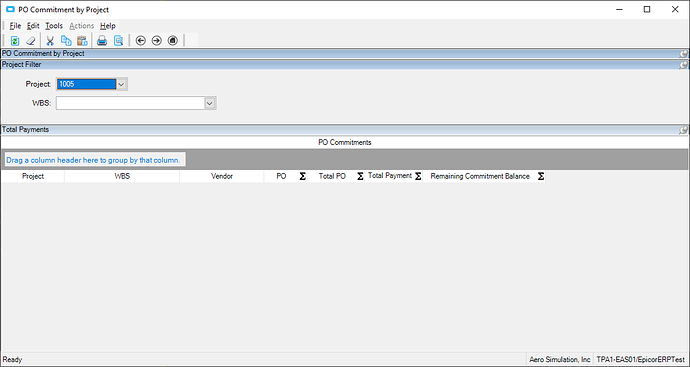The width and height of the screenshot is (690, 367).
Task: Click 'TPA1-EAS01/EpicorERPTest' in status bar
Action: tap(641, 360)
